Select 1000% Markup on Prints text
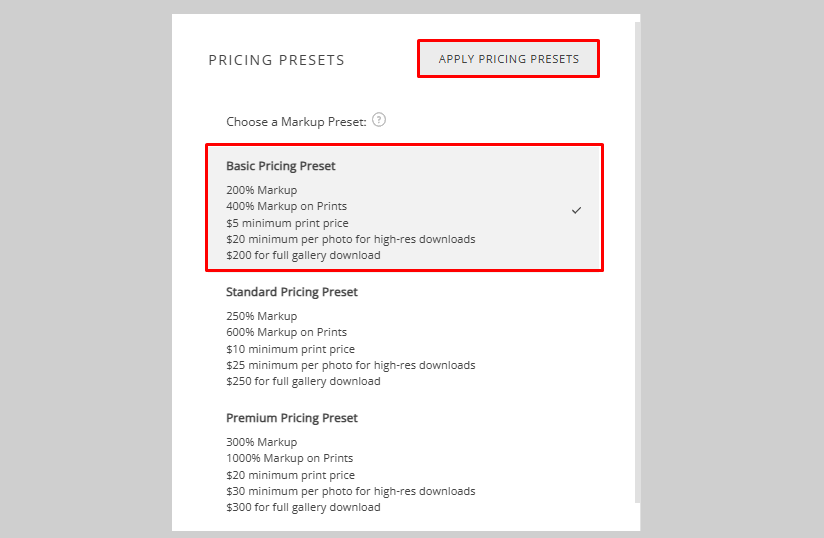The image size is (824, 538). [x=289, y=458]
